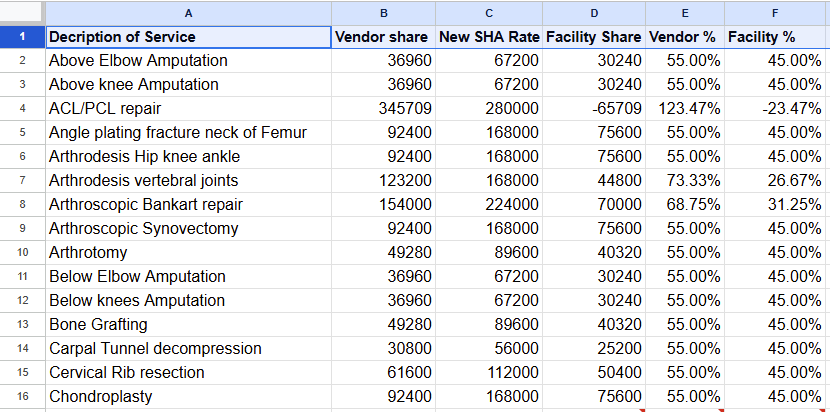Screen dimensions: 830x412
Task: Click the 'Vendor share' header cell
Action: point(383,37)
